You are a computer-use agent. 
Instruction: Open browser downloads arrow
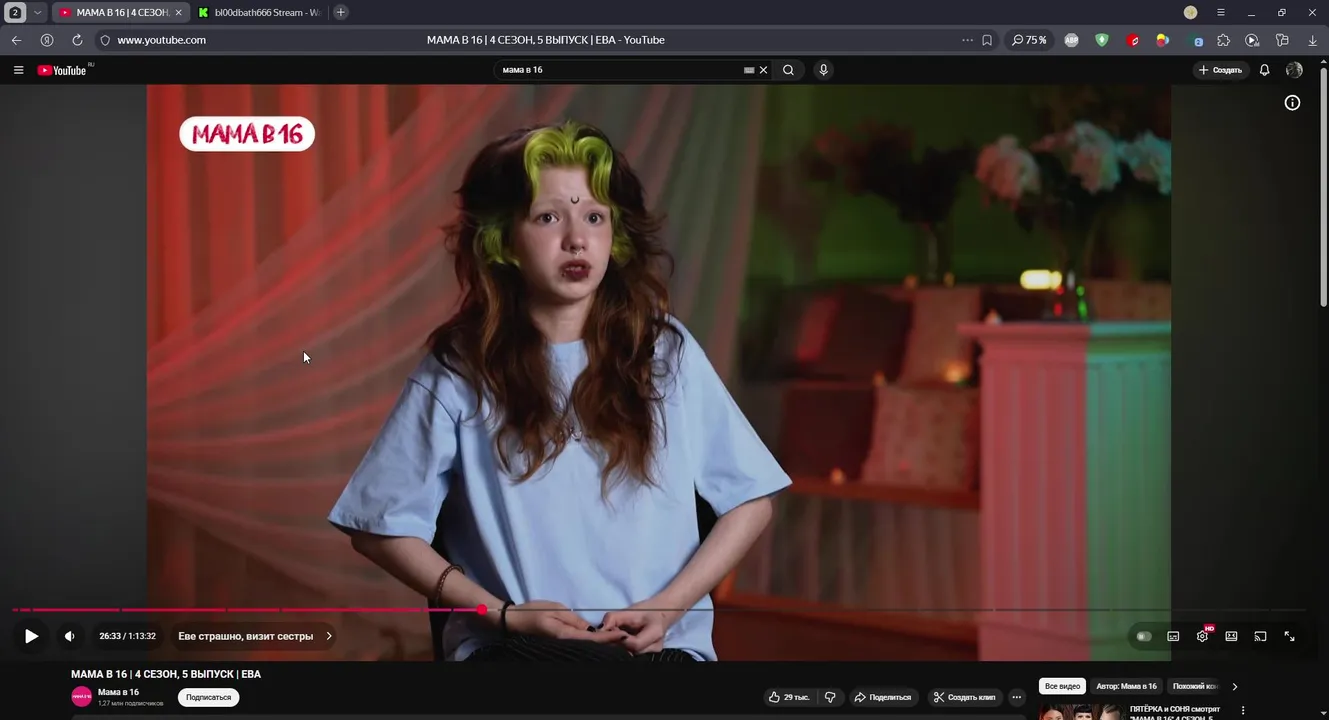click(1312, 40)
